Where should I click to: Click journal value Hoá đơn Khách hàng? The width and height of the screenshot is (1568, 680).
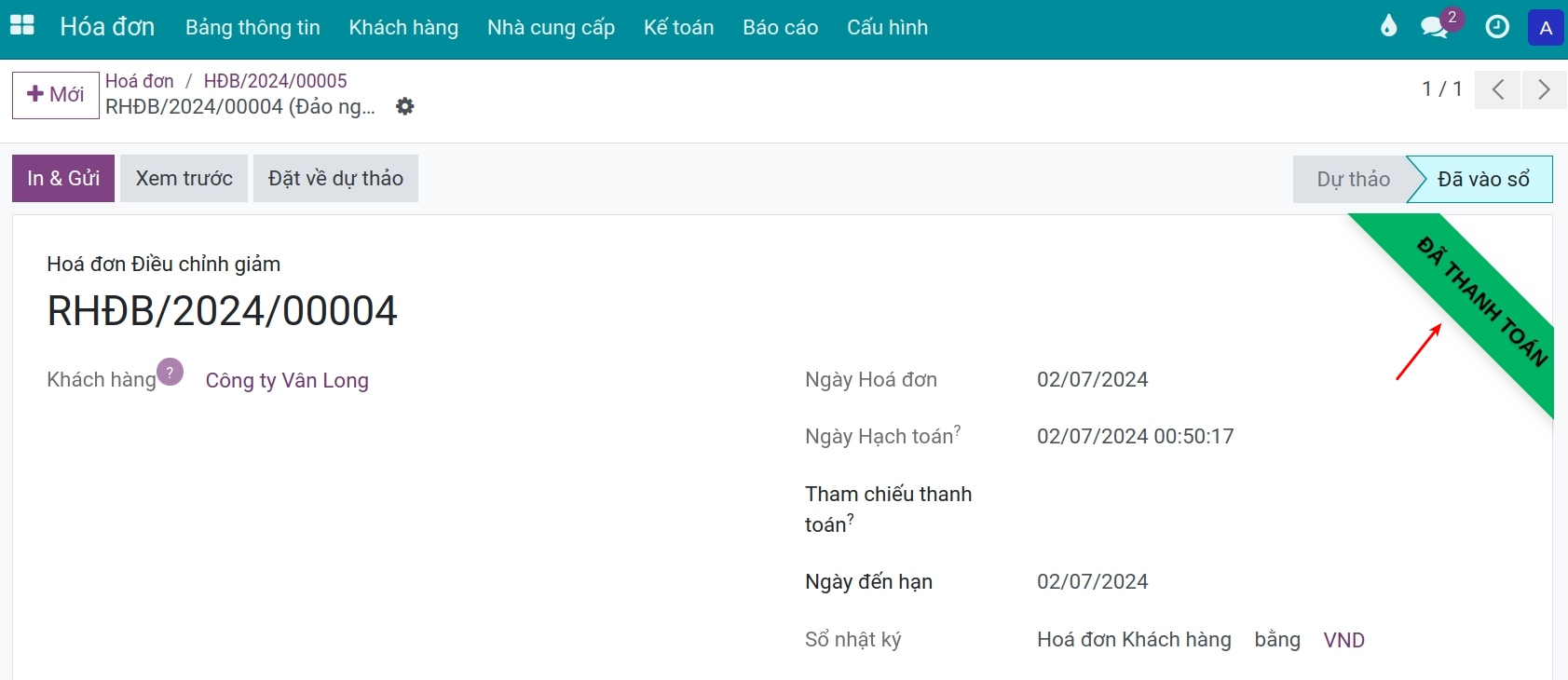coord(1134,639)
